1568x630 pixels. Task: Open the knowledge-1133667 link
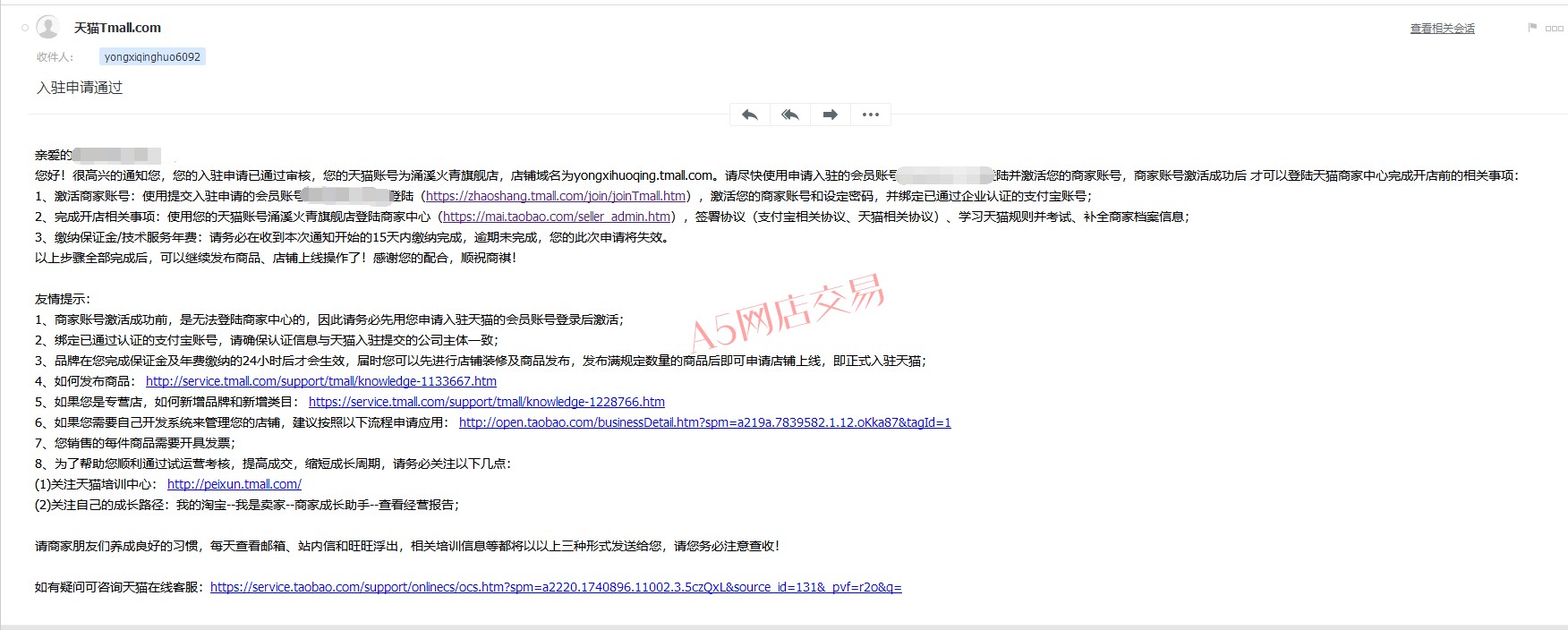[x=321, y=381]
